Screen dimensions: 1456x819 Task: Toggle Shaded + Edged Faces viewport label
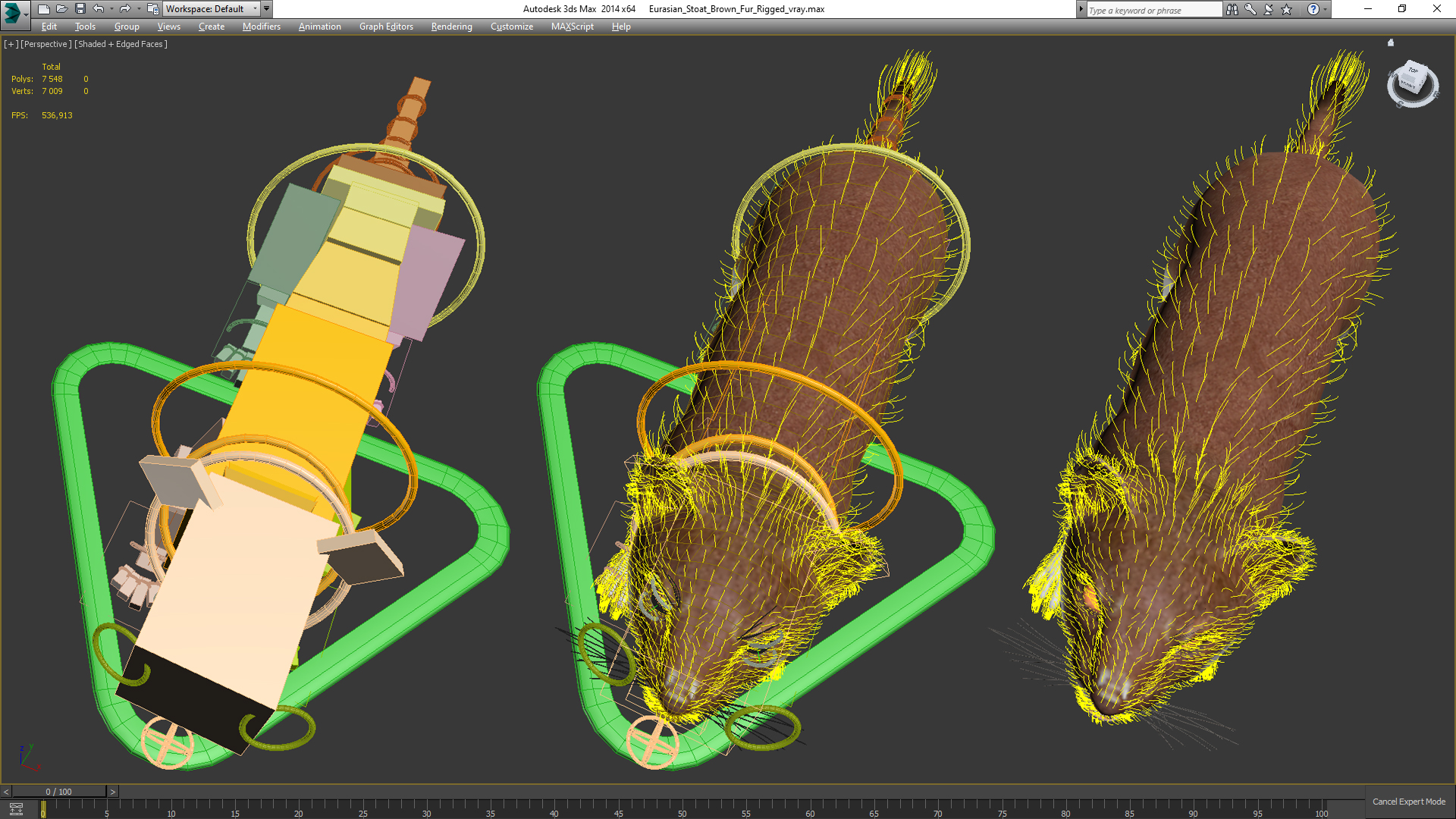pyautogui.click(x=121, y=44)
